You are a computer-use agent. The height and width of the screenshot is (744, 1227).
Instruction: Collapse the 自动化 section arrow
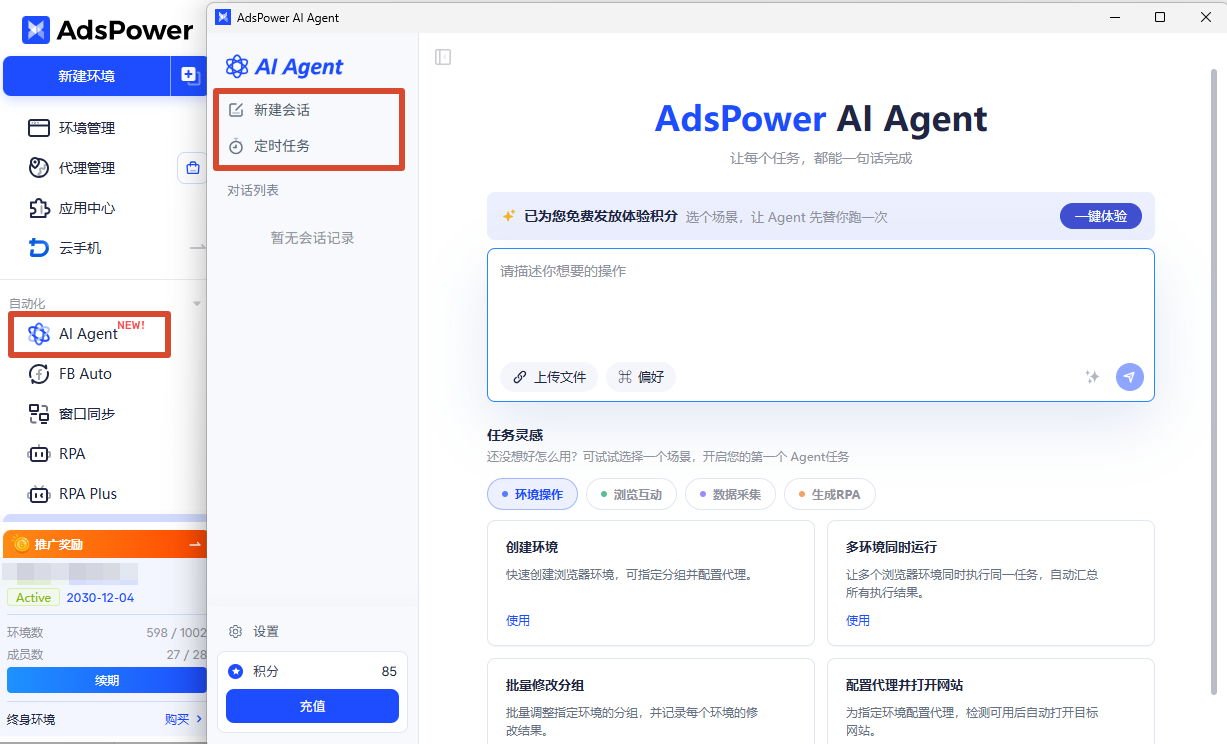tap(197, 303)
